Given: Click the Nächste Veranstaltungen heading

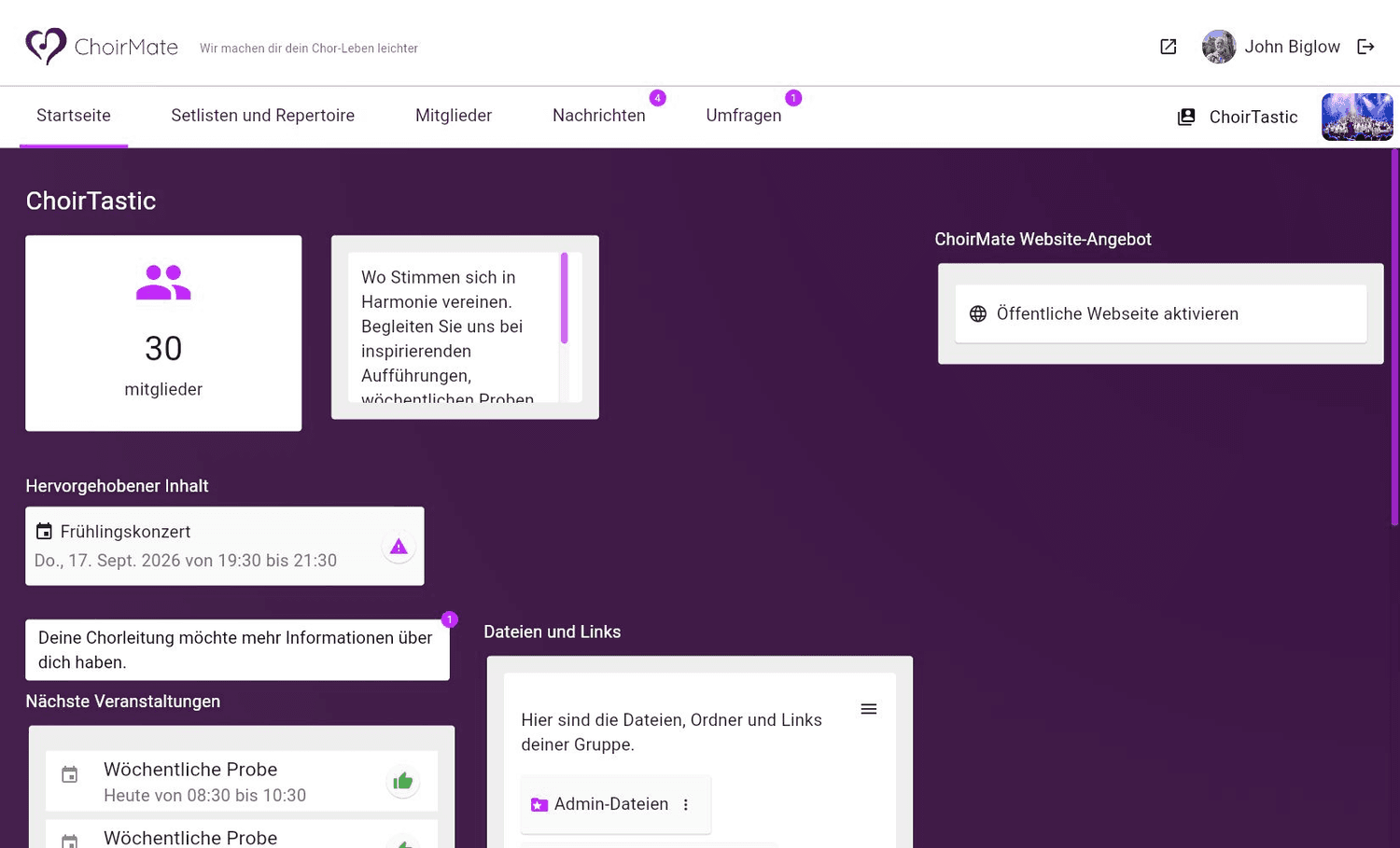Looking at the screenshot, I should coord(123,702).
